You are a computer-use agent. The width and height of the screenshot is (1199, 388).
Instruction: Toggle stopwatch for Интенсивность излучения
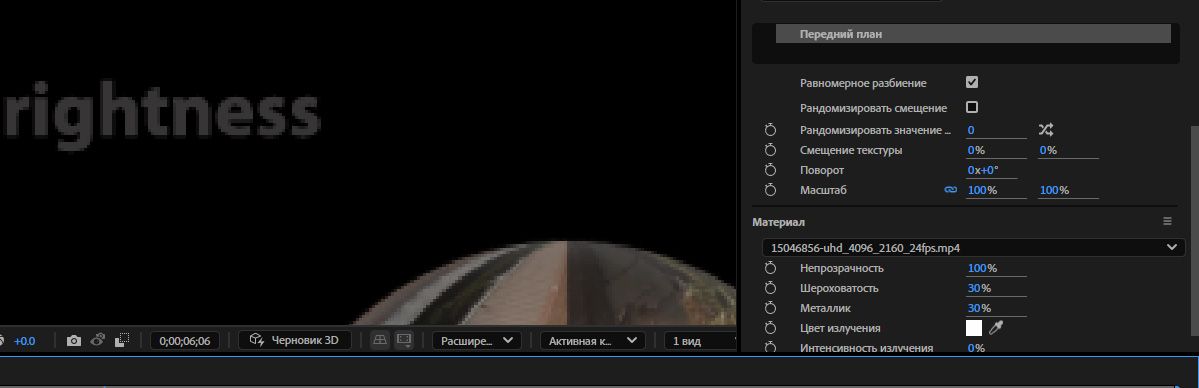(x=770, y=347)
